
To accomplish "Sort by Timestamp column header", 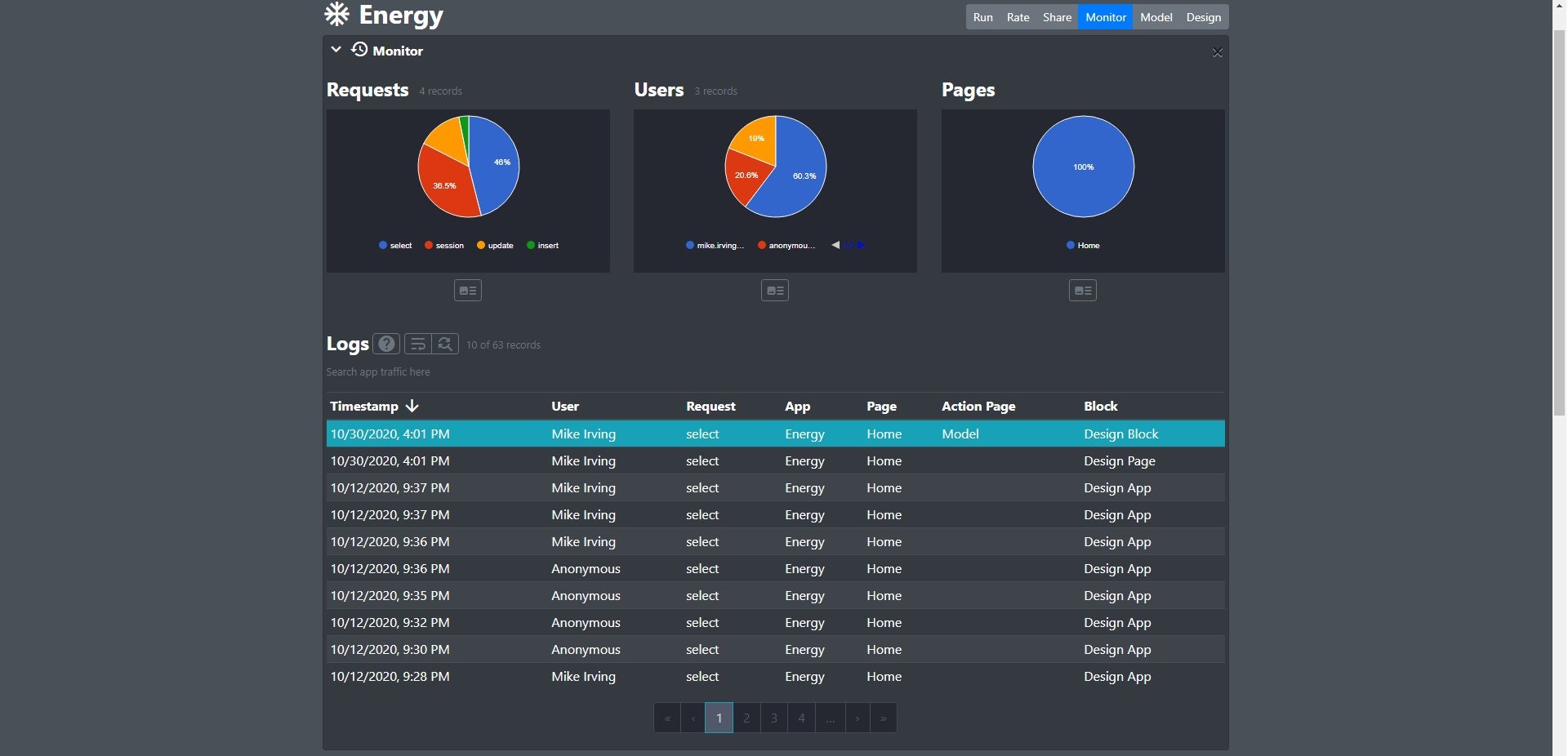I will (x=364, y=407).
